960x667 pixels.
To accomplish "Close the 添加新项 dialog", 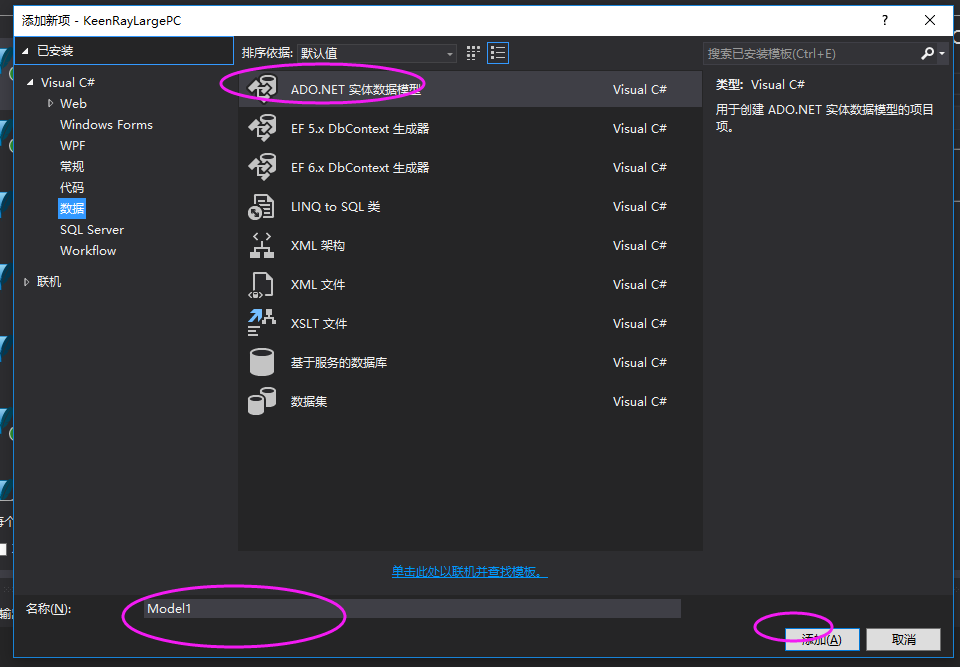I will point(930,20).
